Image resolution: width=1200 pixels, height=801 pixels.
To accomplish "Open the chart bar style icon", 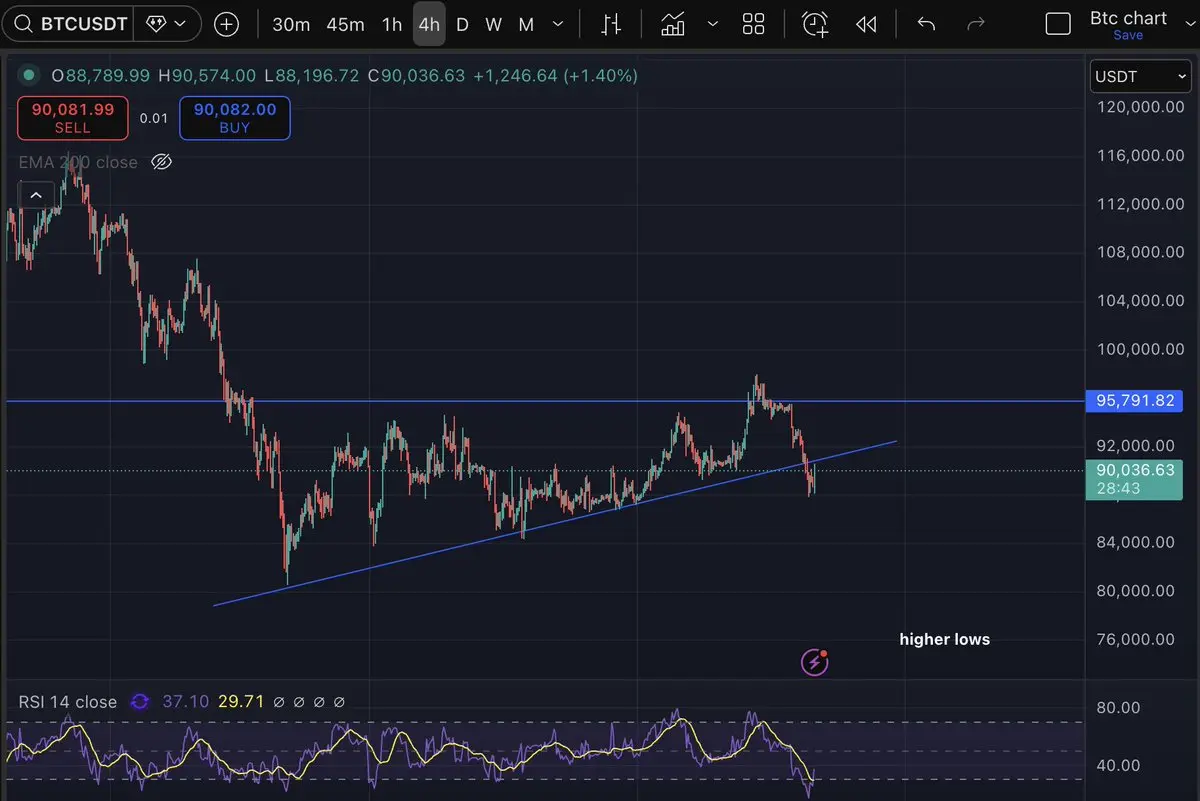I will [x=612, y=24].
